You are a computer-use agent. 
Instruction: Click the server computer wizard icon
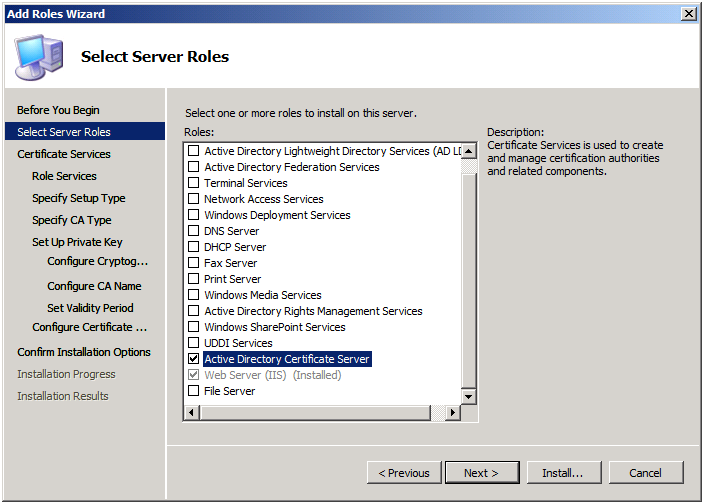tap(39, 57)
